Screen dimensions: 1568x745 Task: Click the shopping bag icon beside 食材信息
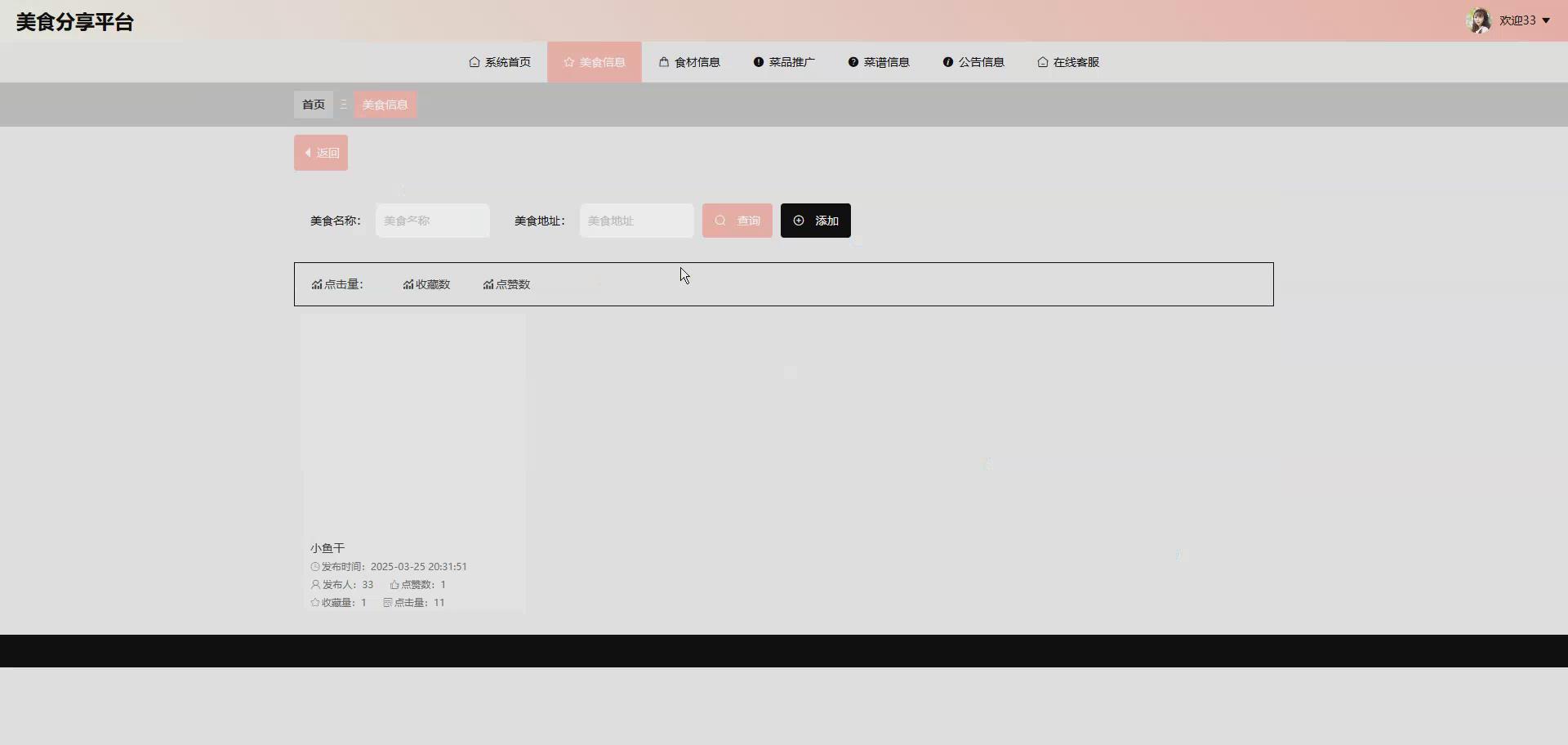pos(663,61)
